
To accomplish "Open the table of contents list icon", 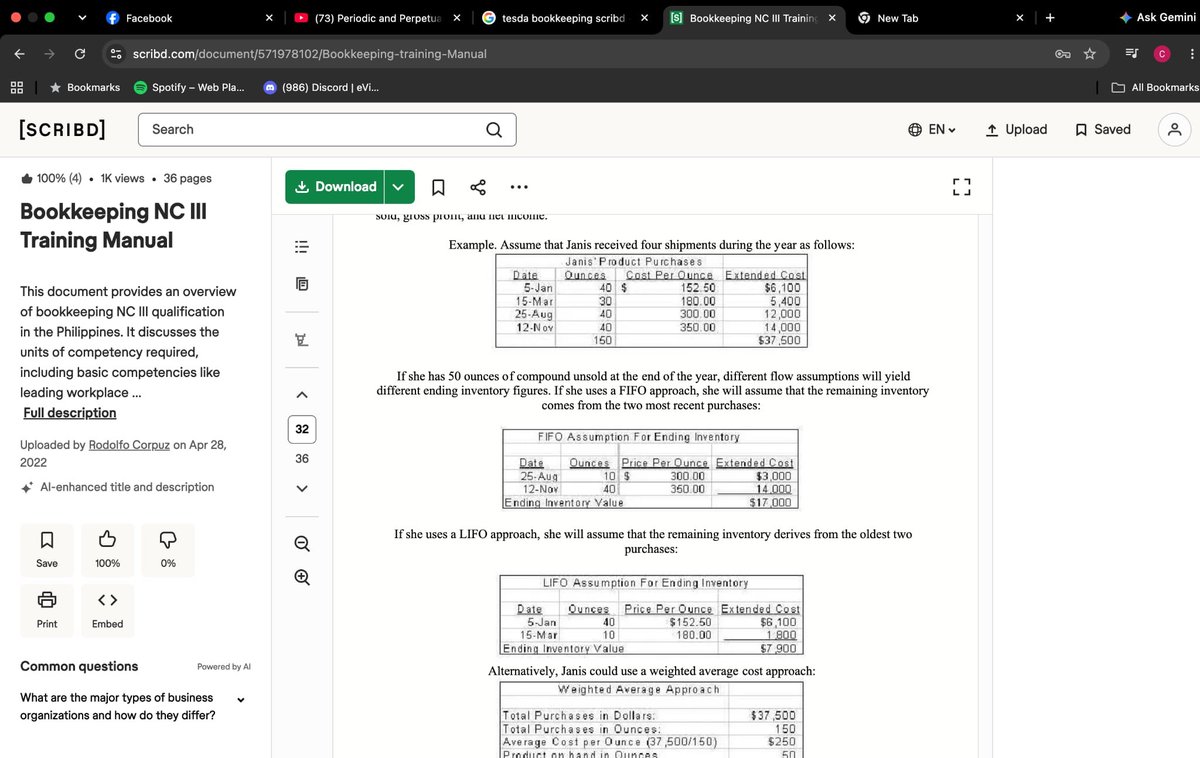I will click(x=302, y=245).
